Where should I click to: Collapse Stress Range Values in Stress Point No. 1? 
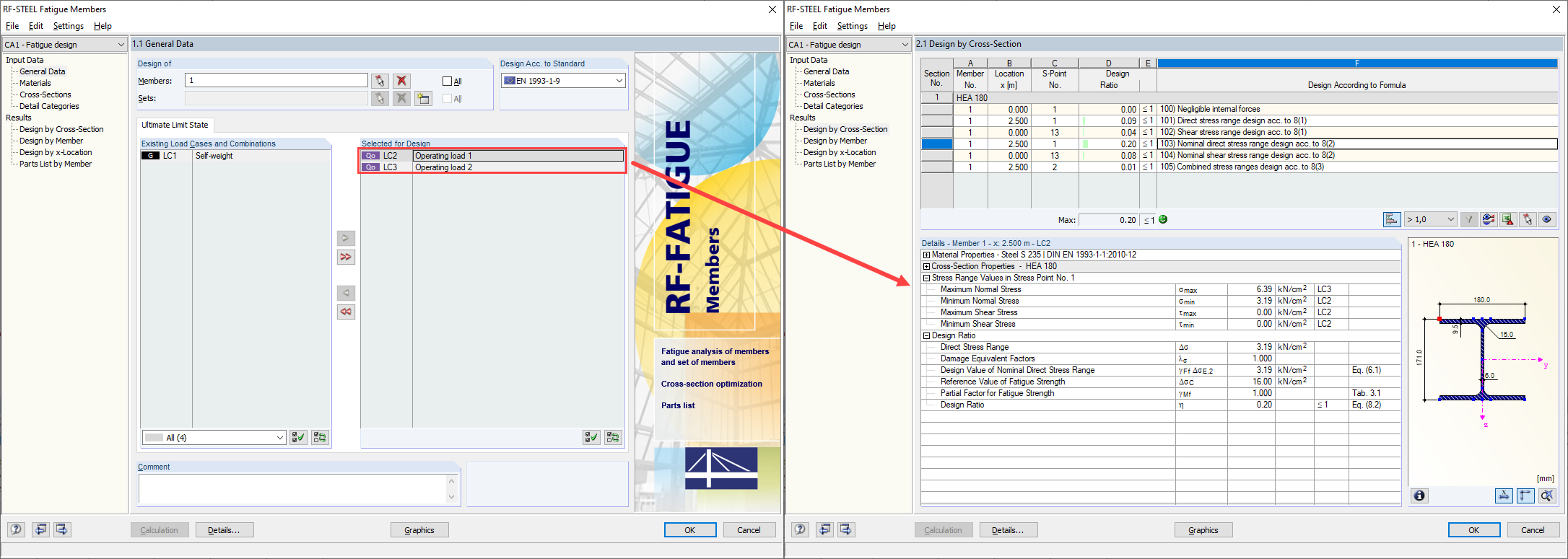(926, 278)
